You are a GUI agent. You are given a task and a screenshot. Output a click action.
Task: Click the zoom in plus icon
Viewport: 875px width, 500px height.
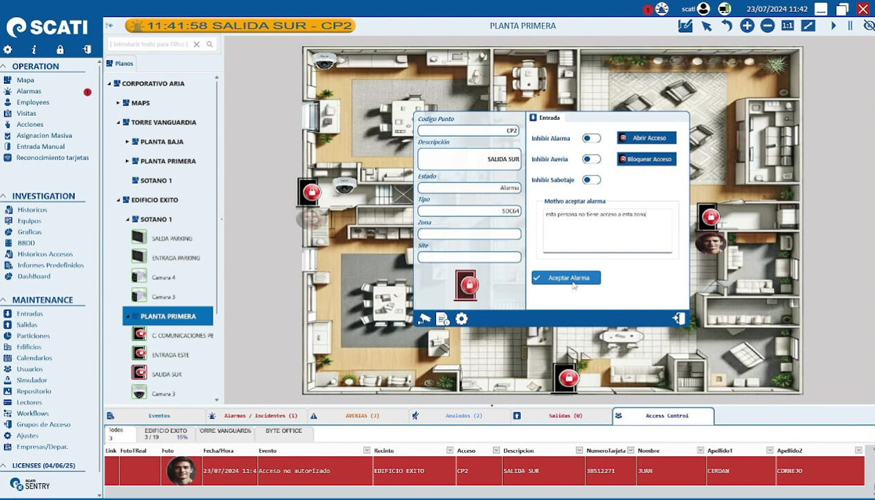(x=747, y=26)
